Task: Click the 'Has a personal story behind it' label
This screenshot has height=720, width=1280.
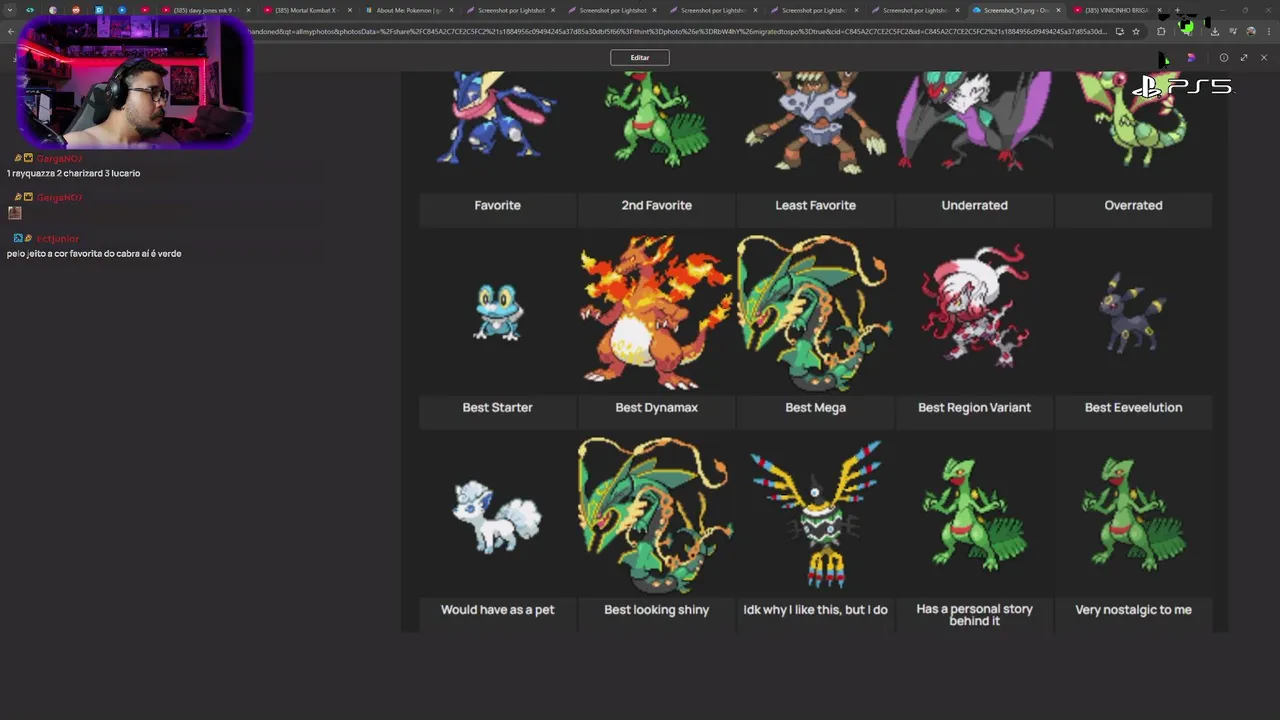Action: point(974,614)
